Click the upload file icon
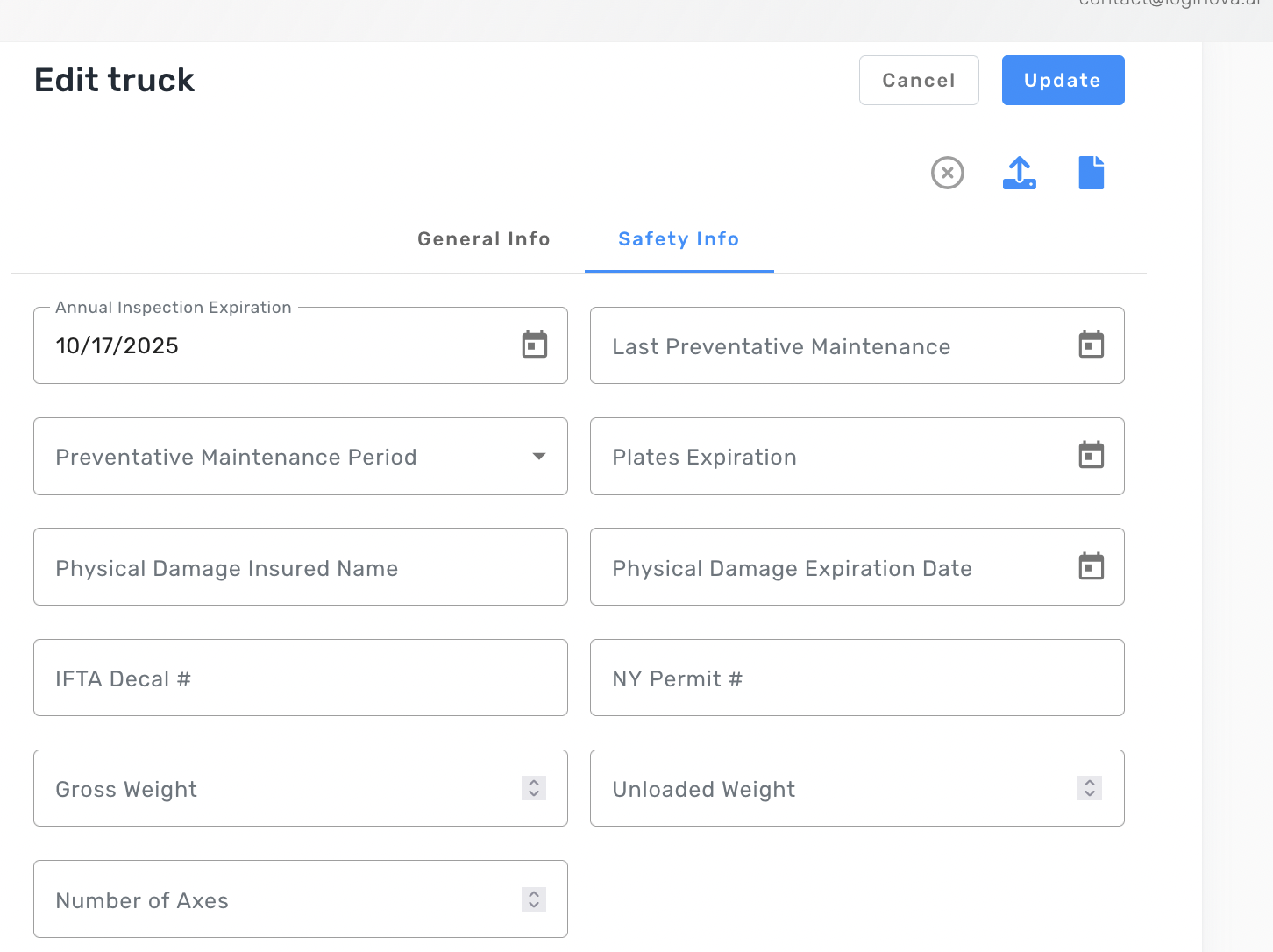 tap(1019, 173)
